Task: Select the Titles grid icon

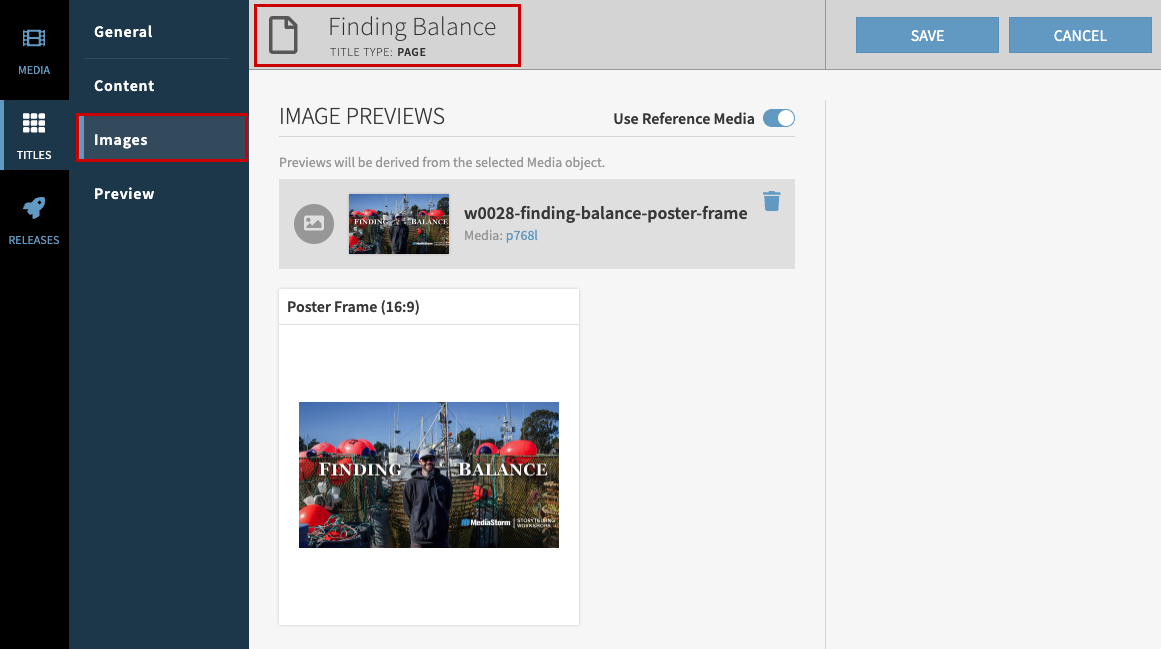Action: tap(34, 124)
